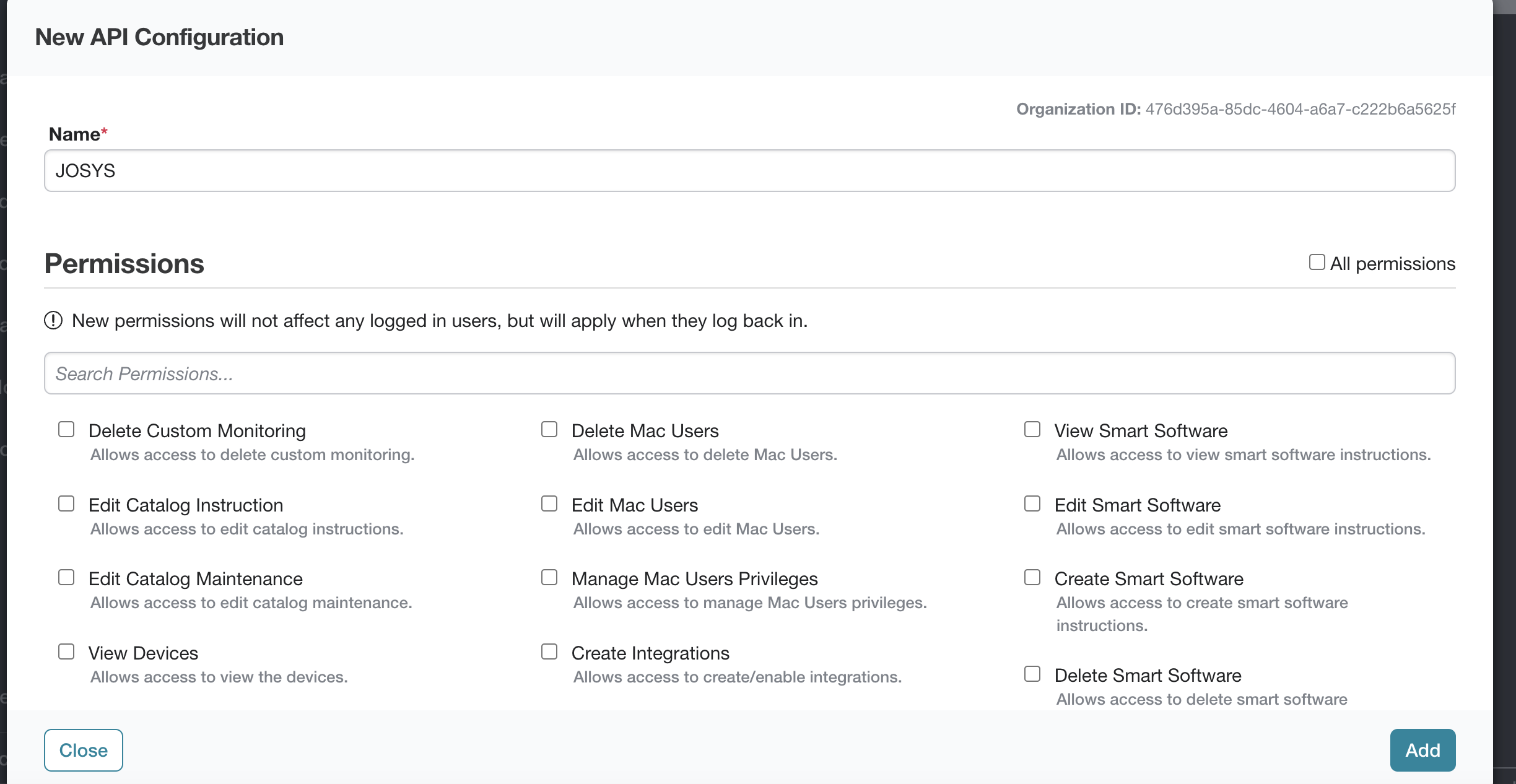Screen dimensions: 1516x784
Task: Click the Create Smart Software label
Action: tap(1149, 579)
